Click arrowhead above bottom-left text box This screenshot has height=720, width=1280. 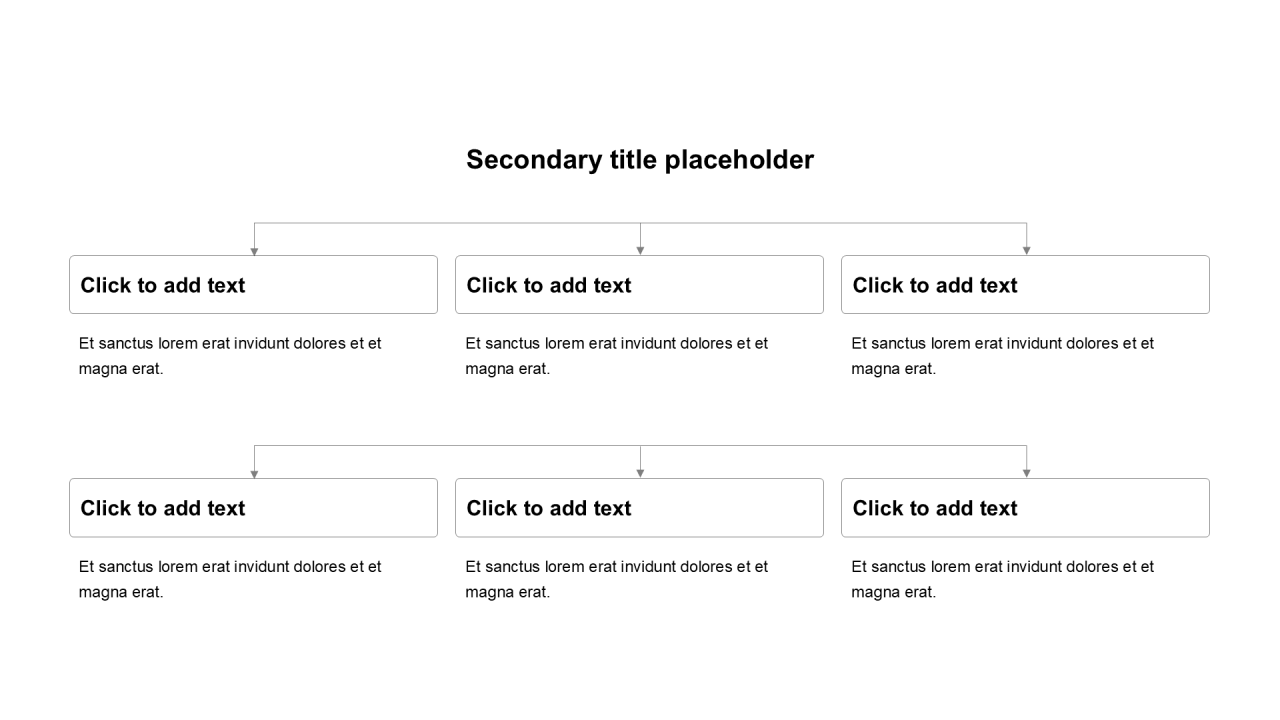(254, 474)
